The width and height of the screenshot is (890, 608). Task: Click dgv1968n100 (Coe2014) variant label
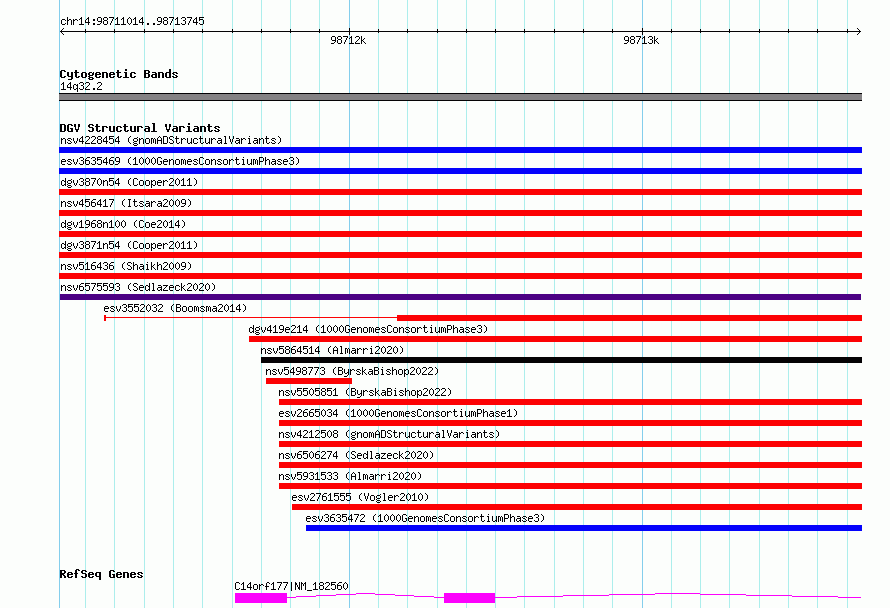coord(123,224)
